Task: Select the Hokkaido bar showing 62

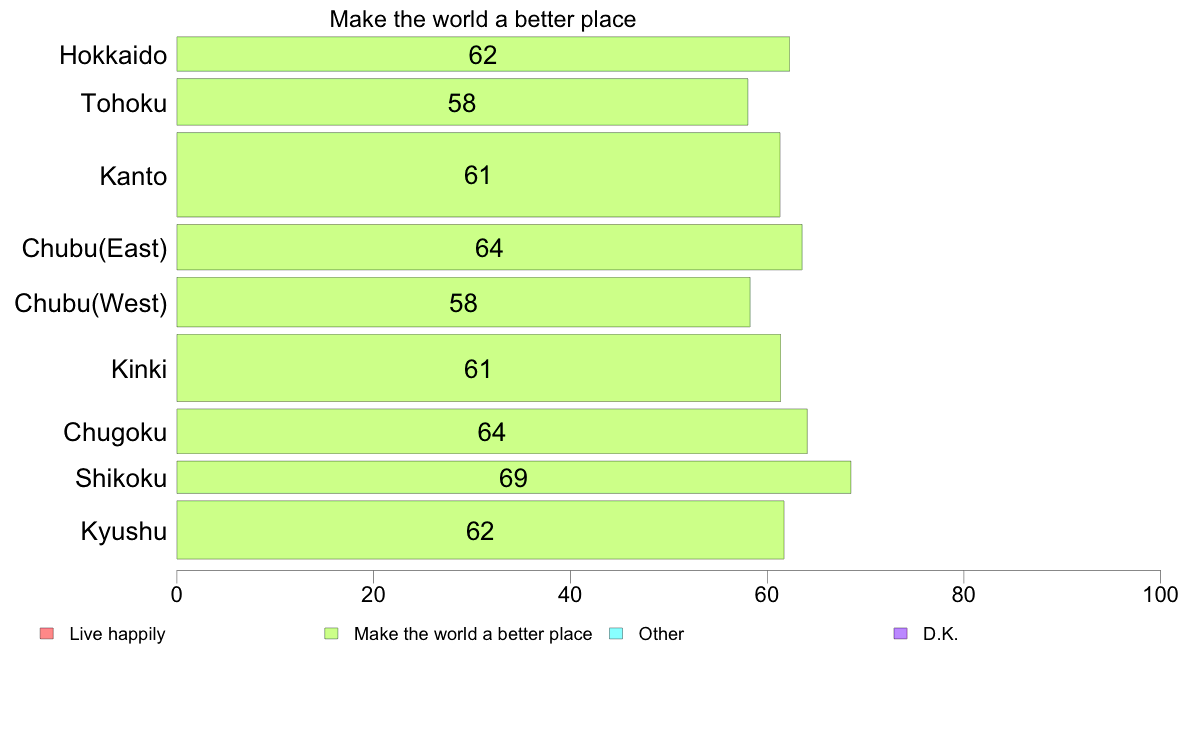Action: (483, 55)
